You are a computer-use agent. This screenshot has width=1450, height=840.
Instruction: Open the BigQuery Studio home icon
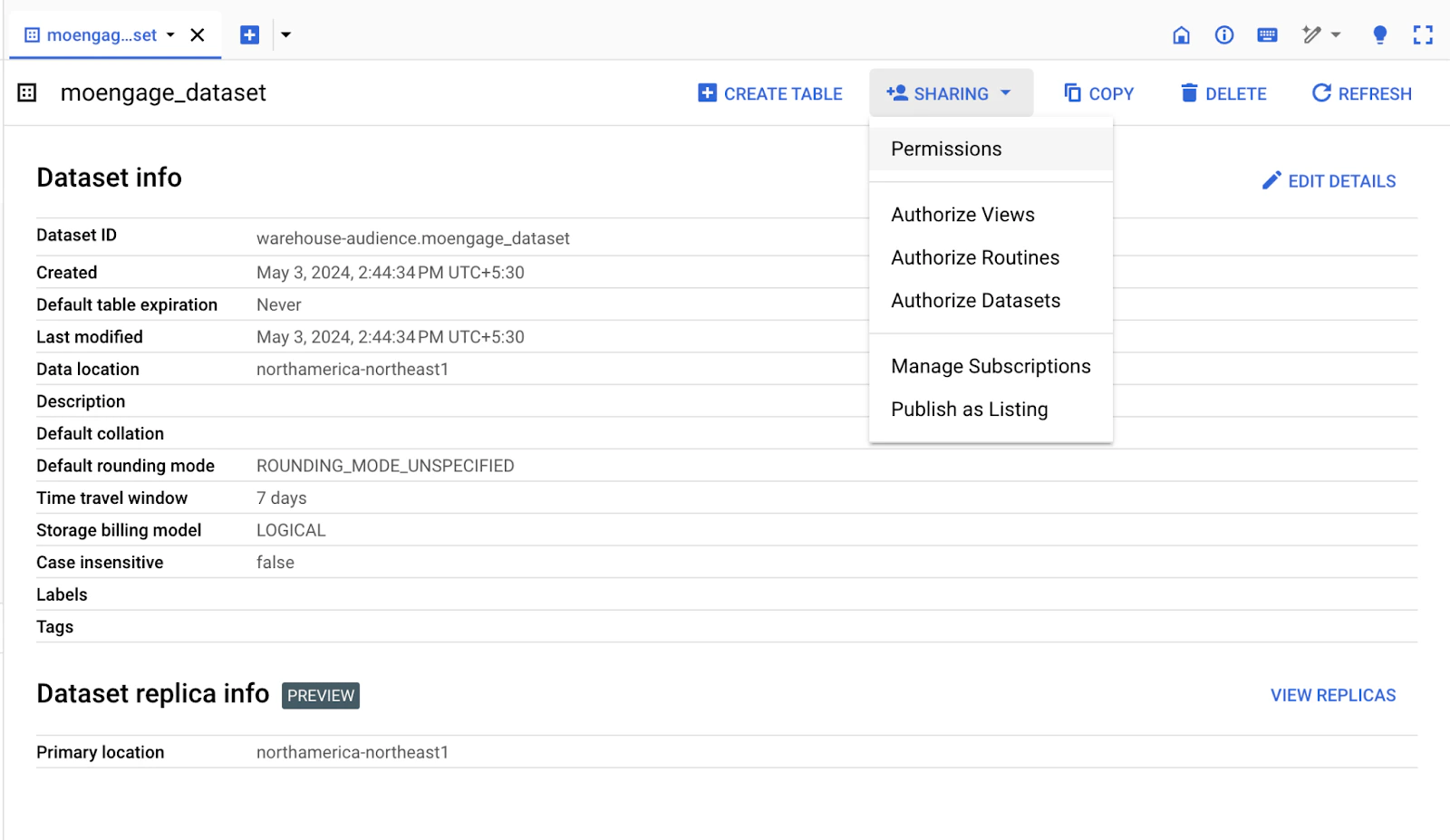tap(1182, 34)
